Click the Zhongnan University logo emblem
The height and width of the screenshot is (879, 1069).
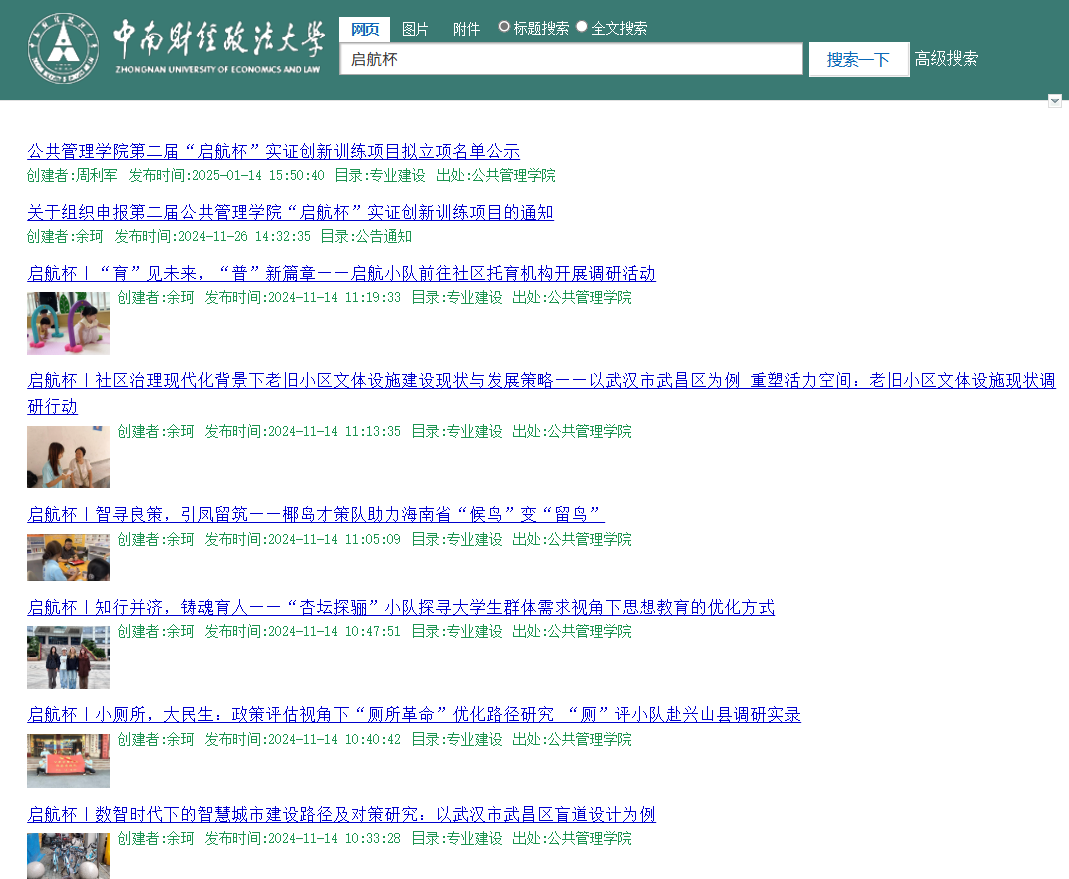click(x=63, y=49)
